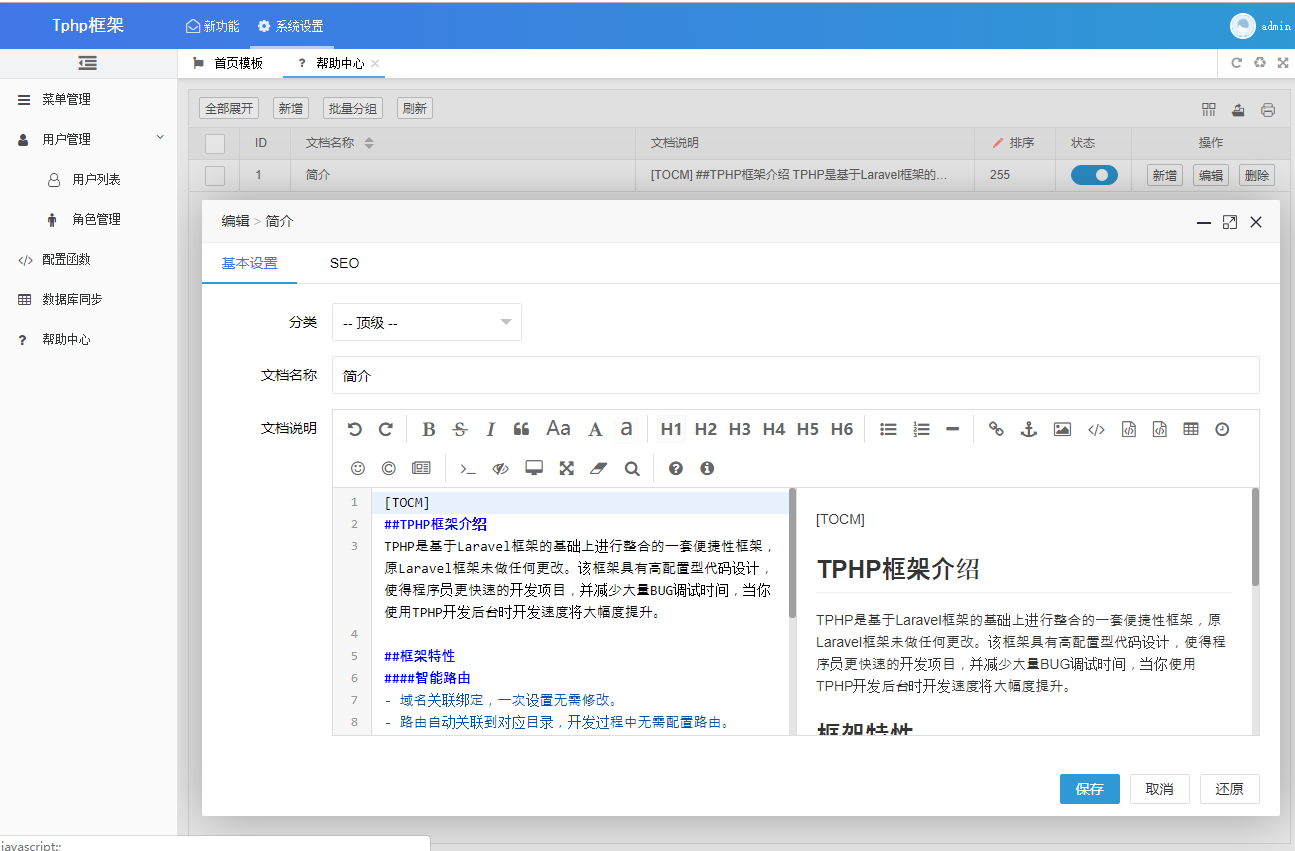The image size is (1295, 851).
Task: Insert block quote via quote icon
Action: pyautogui.click(x=521, y=429)
